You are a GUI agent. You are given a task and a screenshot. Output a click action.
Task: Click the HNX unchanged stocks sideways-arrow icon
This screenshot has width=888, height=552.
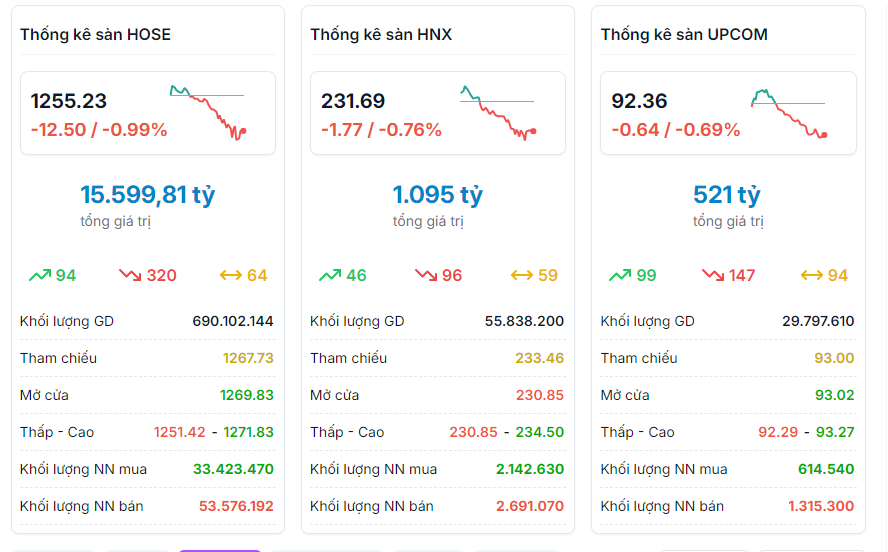tap(521, 275)
